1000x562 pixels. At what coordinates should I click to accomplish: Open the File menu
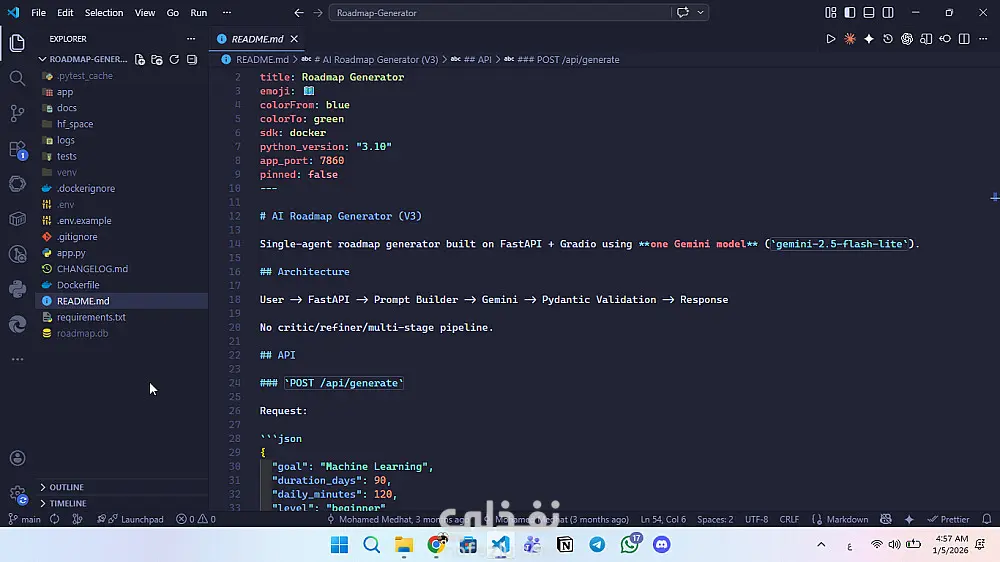pos(38,13)
